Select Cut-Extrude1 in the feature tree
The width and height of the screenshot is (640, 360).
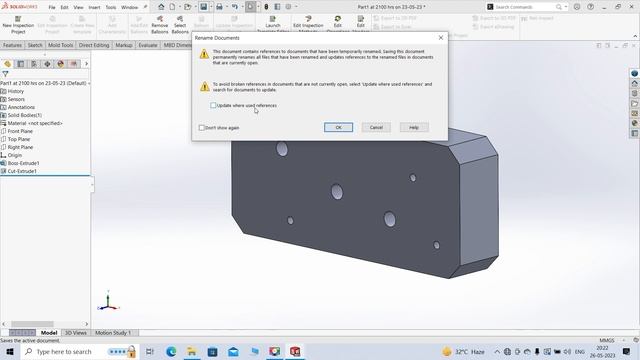(x=22, y=171)
